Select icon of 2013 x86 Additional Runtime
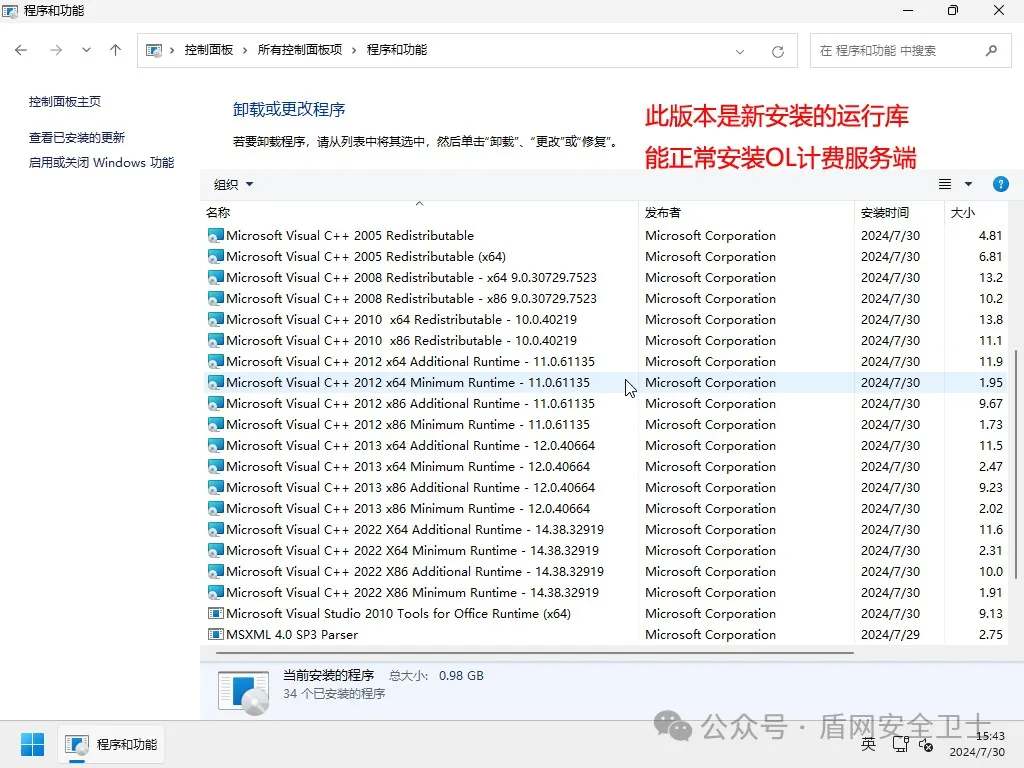 (216, 487)
